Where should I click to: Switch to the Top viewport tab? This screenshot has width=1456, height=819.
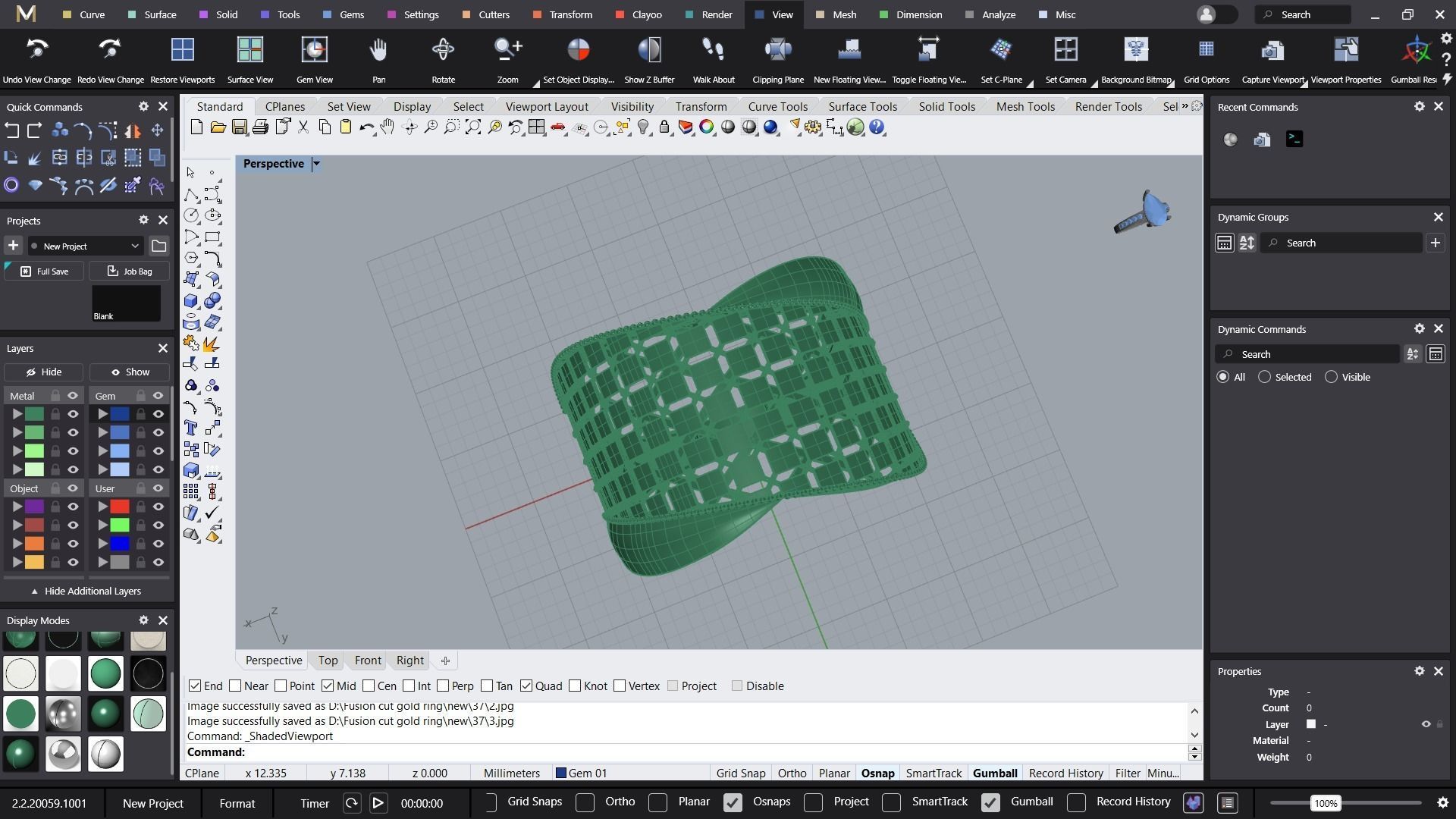[x=328, y=661]
